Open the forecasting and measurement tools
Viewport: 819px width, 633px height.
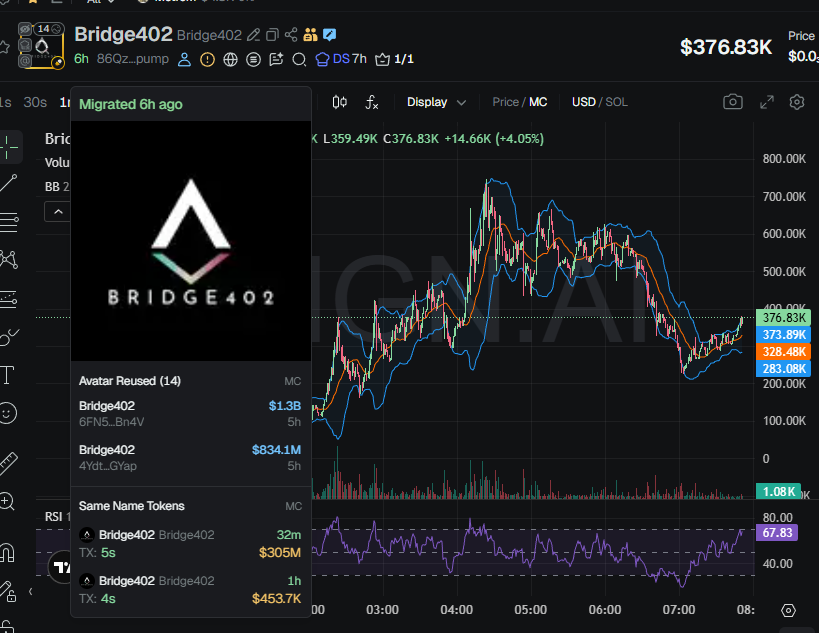9,298
